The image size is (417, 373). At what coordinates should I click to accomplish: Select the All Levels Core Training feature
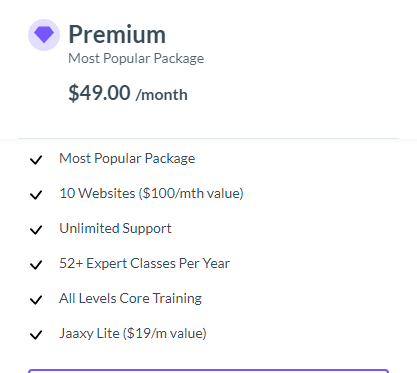[x=130, y=298]
